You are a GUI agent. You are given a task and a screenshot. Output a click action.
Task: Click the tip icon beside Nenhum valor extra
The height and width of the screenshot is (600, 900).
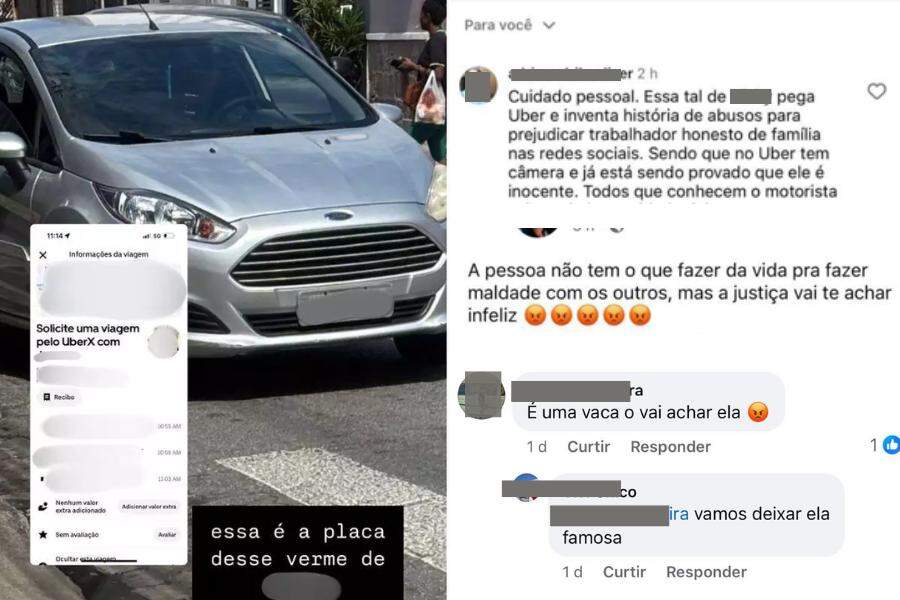coord(42,506)
